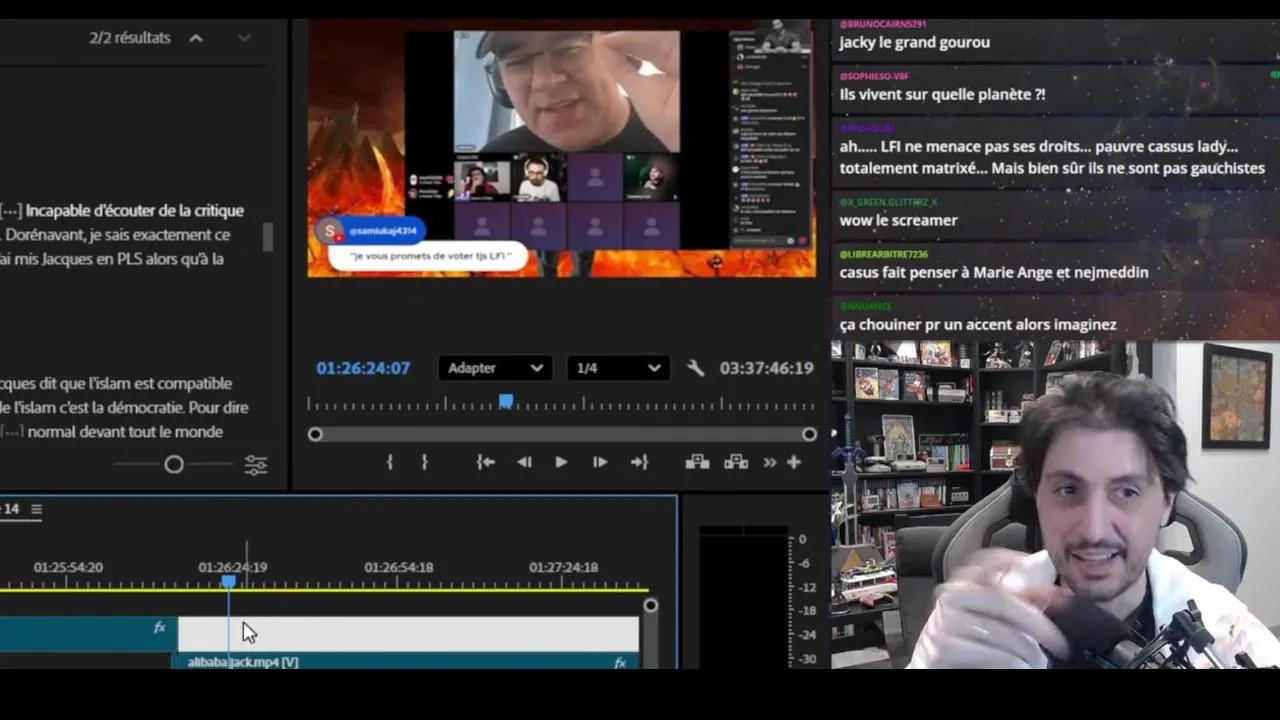Click timeline ruler label 01:26:54:18
The image size is (1280, 720).
click(399, 567)
